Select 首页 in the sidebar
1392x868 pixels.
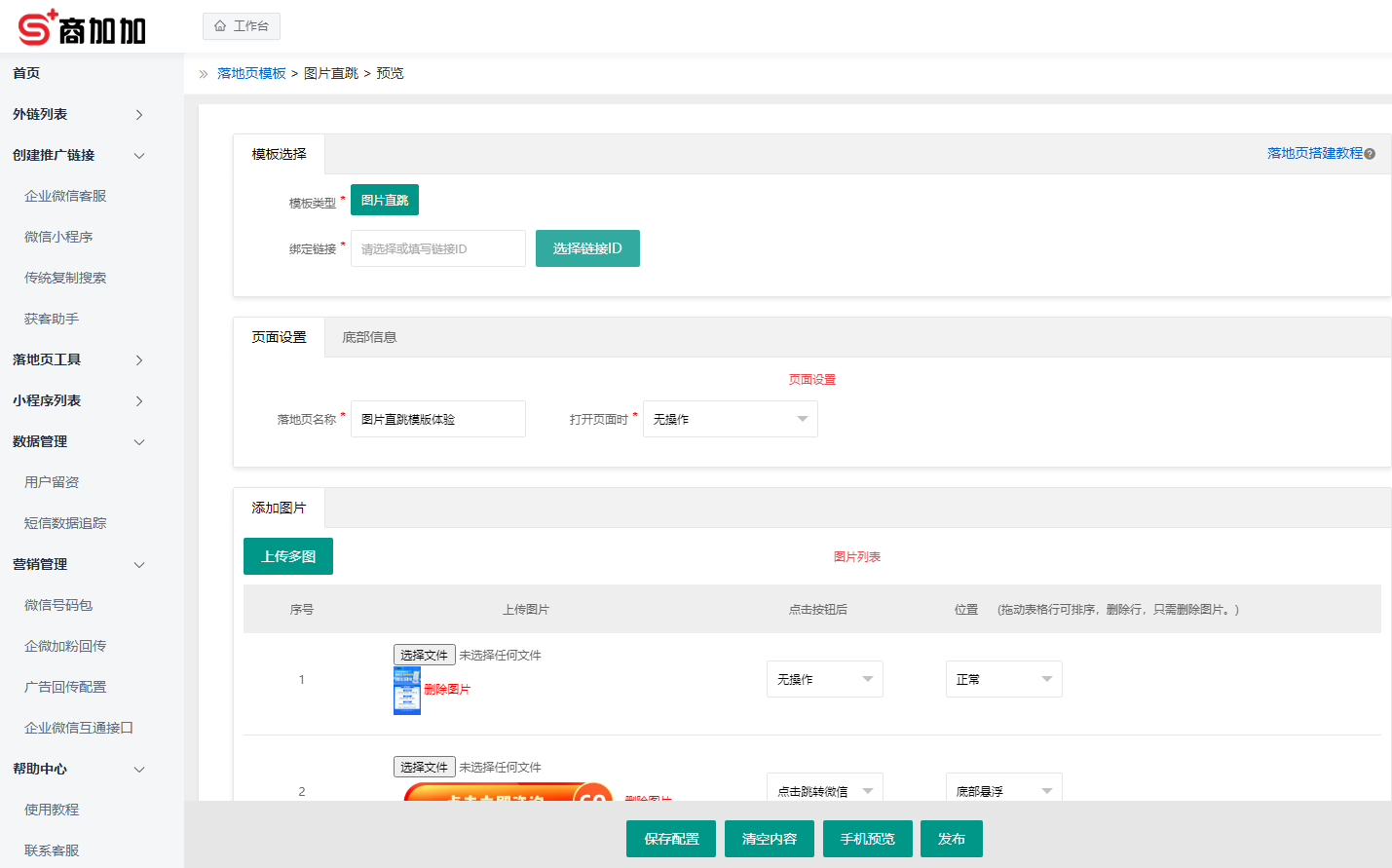pos(25,72)
